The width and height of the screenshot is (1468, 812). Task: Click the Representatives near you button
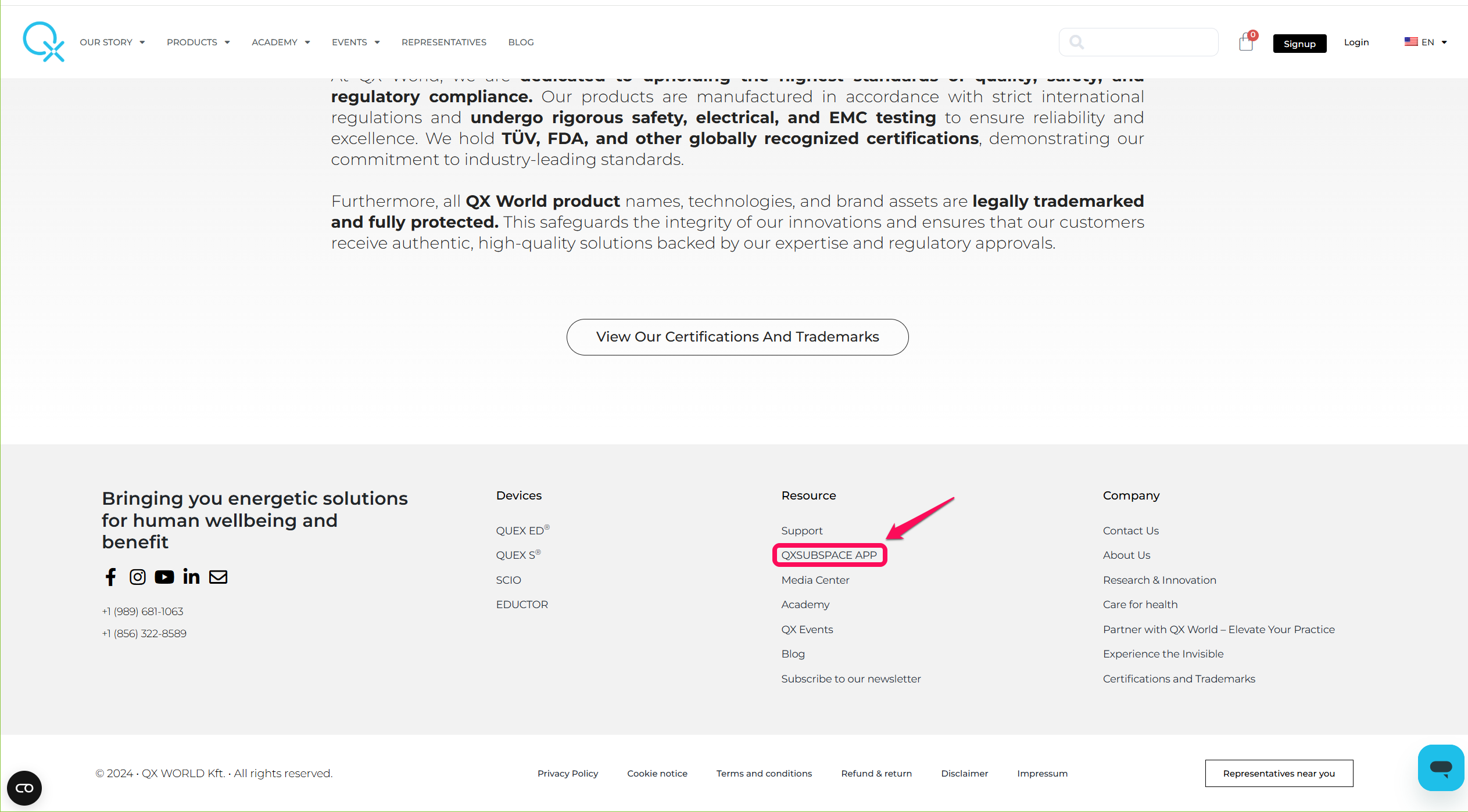(1279, 773)
